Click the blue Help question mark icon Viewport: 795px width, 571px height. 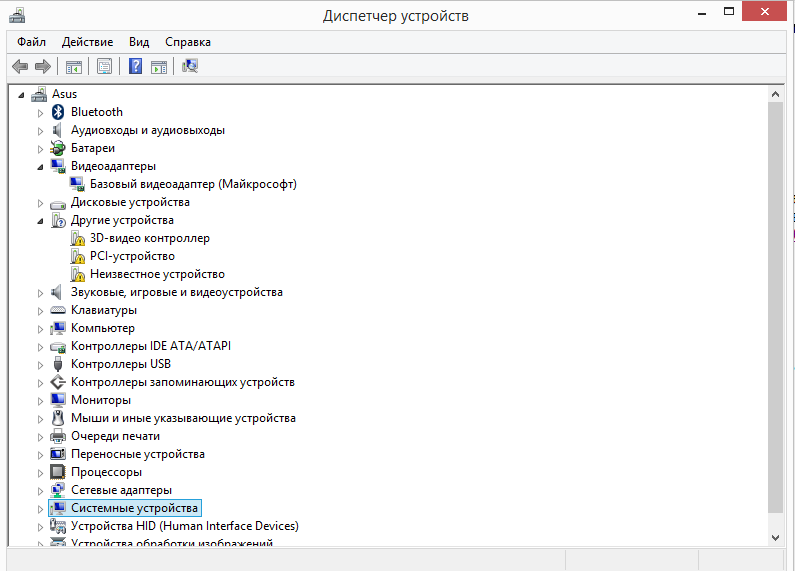pos(135,67)
